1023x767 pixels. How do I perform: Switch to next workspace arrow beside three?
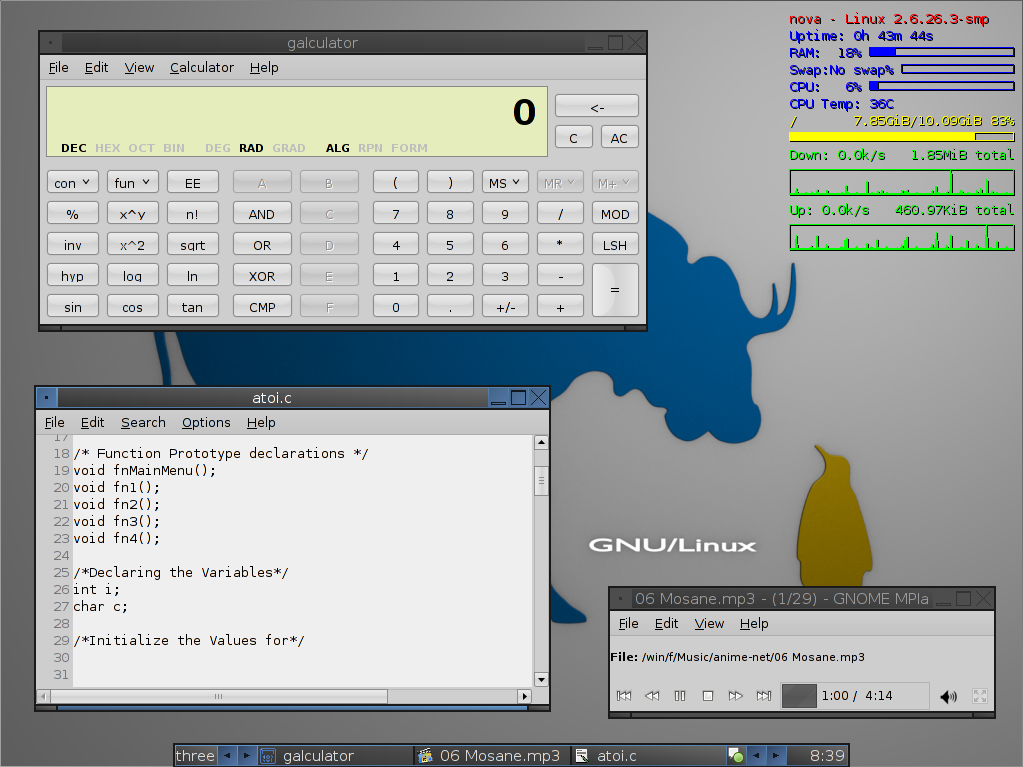247,755
